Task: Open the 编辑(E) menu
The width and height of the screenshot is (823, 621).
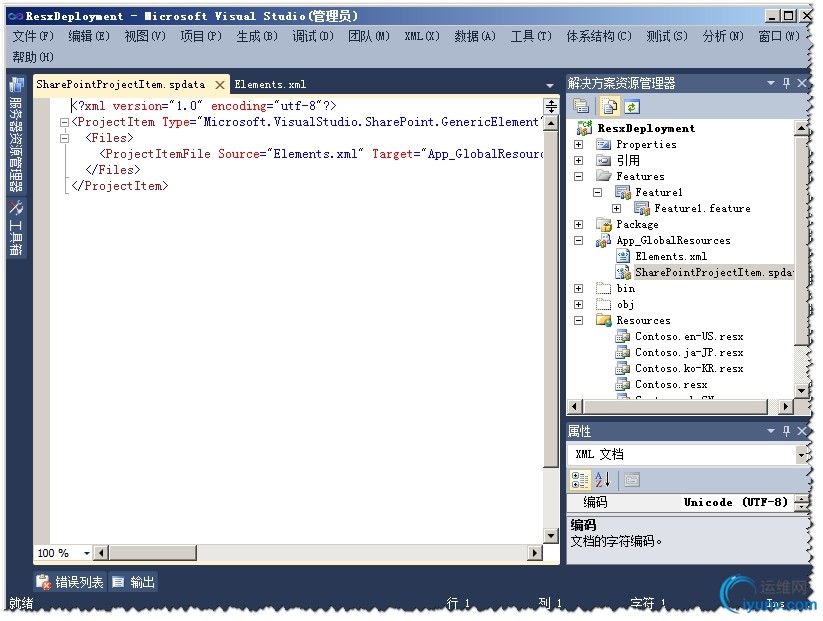Action: pyautogui.click(x=89, y=36)
